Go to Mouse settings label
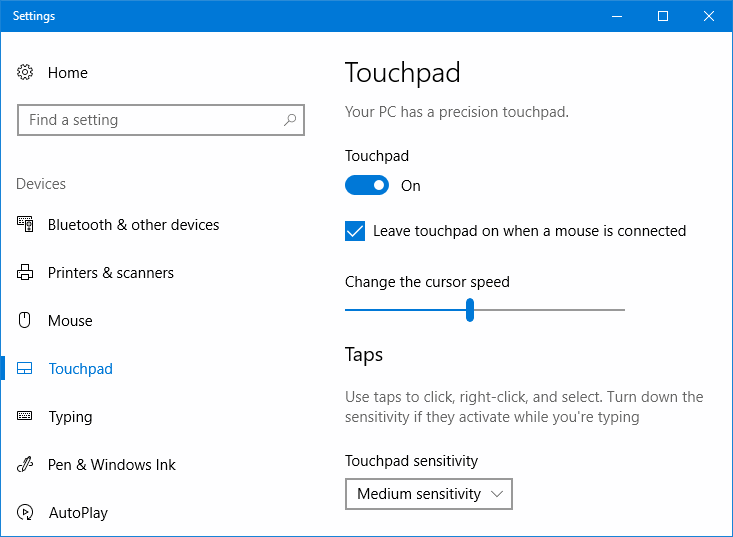Screen dimensions: 733x537 point(70,321)
